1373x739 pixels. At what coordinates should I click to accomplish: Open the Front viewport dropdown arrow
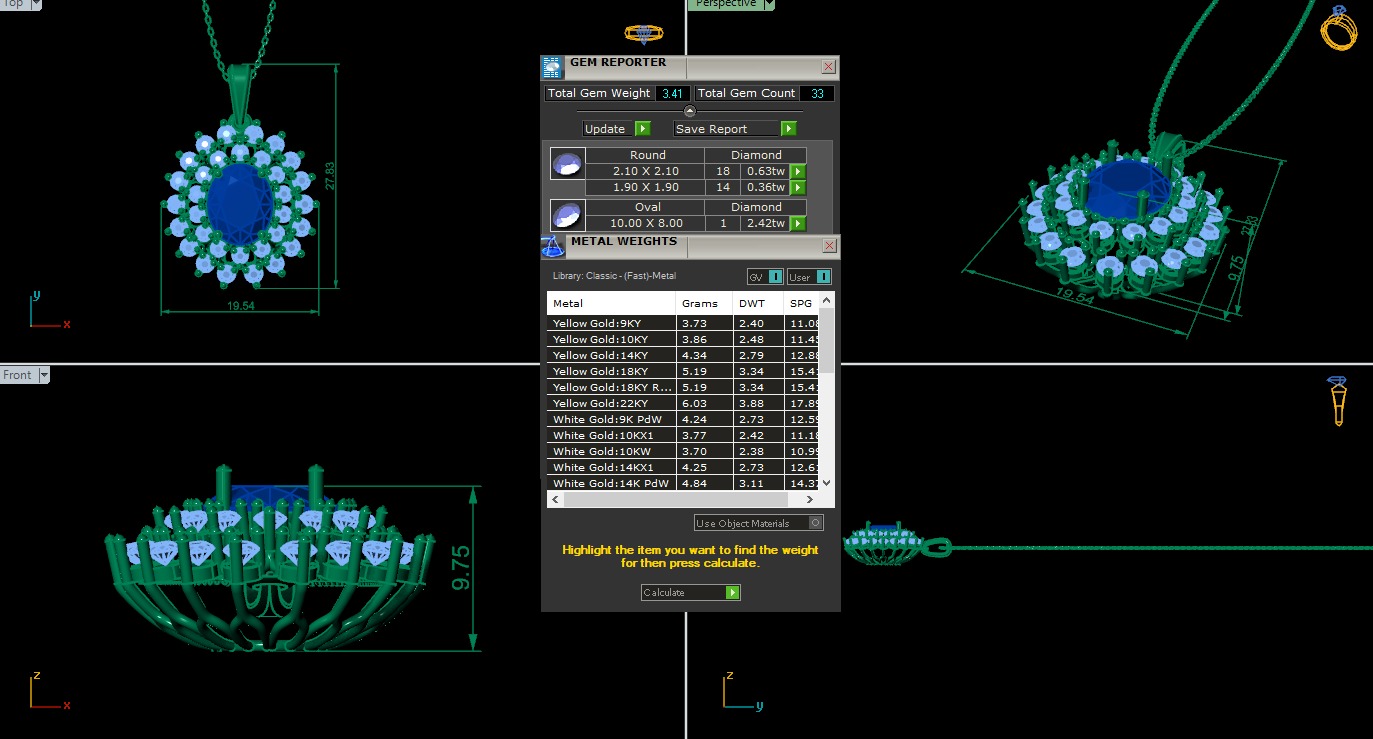click(x=44, y=375)
